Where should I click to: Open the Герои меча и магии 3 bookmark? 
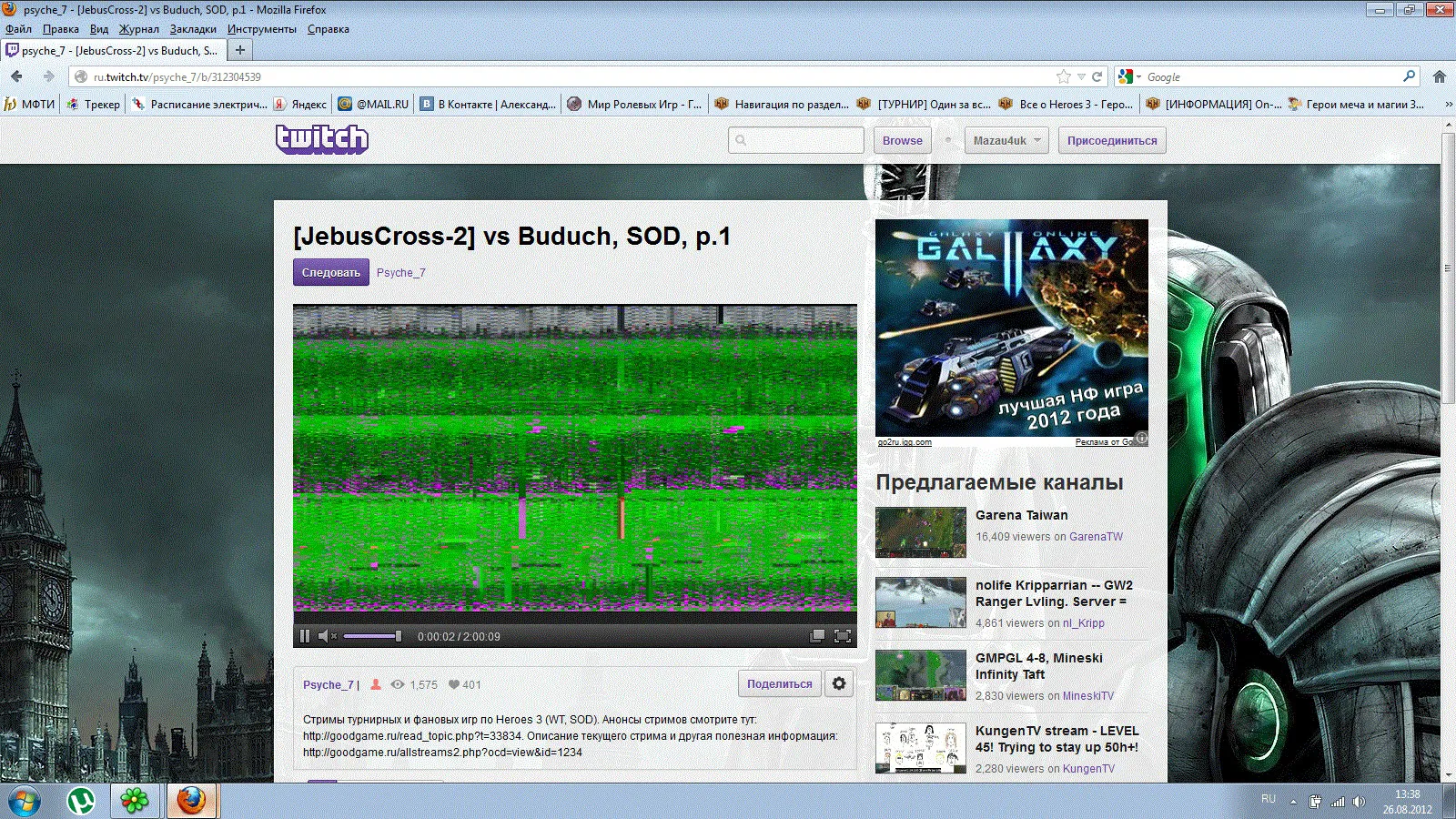1357,104
